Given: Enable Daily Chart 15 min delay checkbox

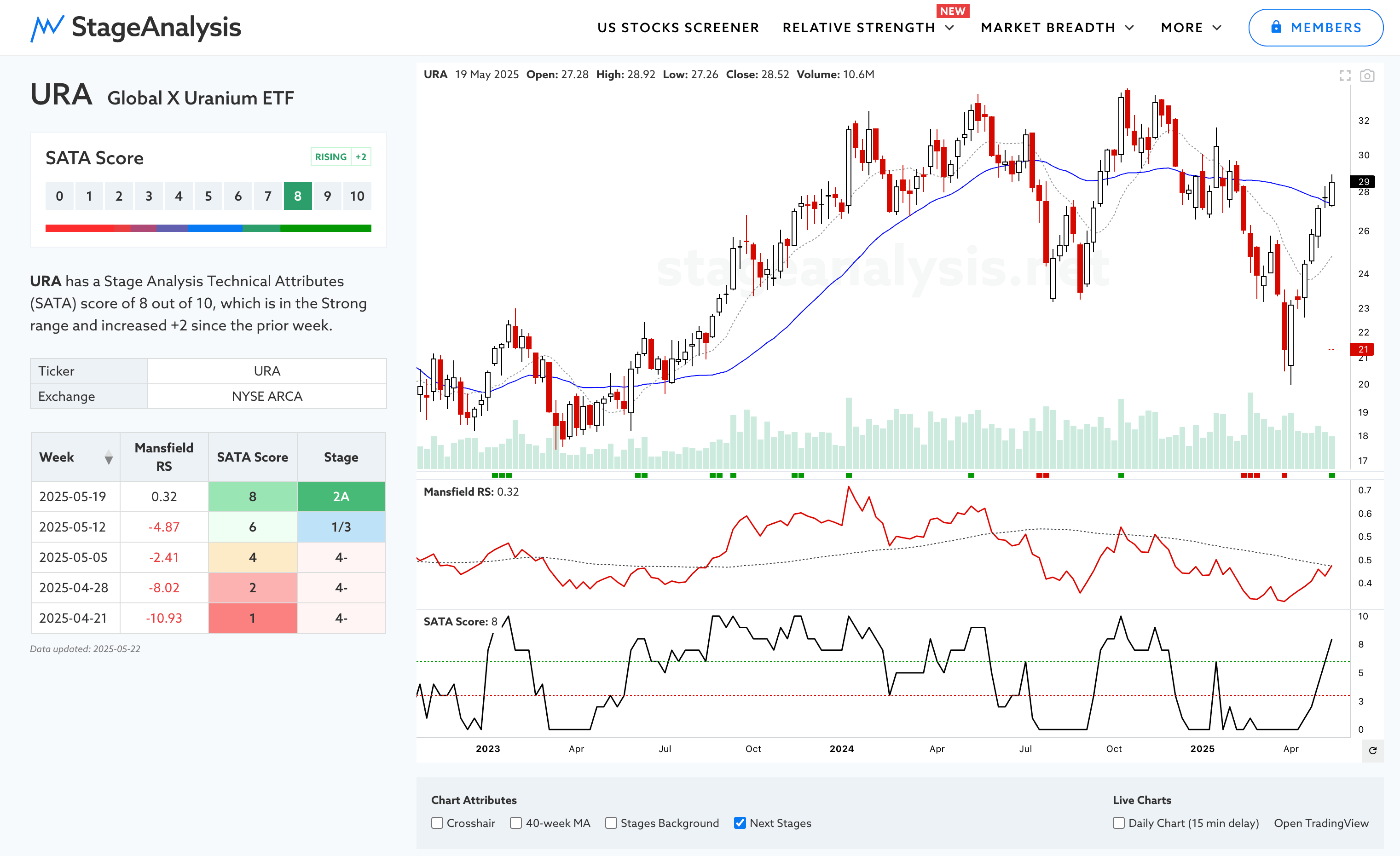Looking at the screenshot, I should [1118, 823].
